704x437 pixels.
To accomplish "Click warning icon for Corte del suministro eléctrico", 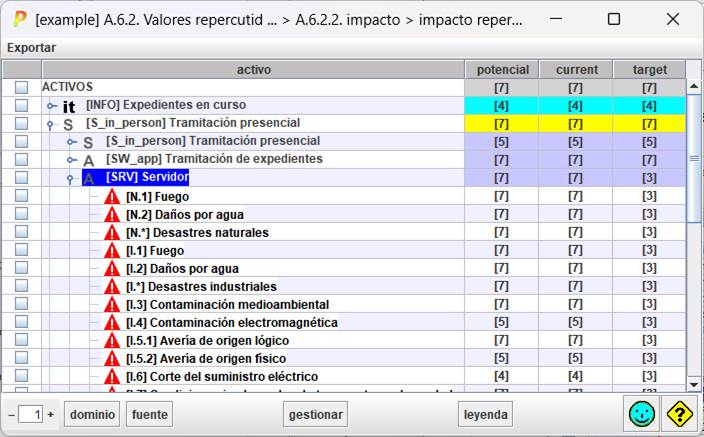I will coord(112,376).
